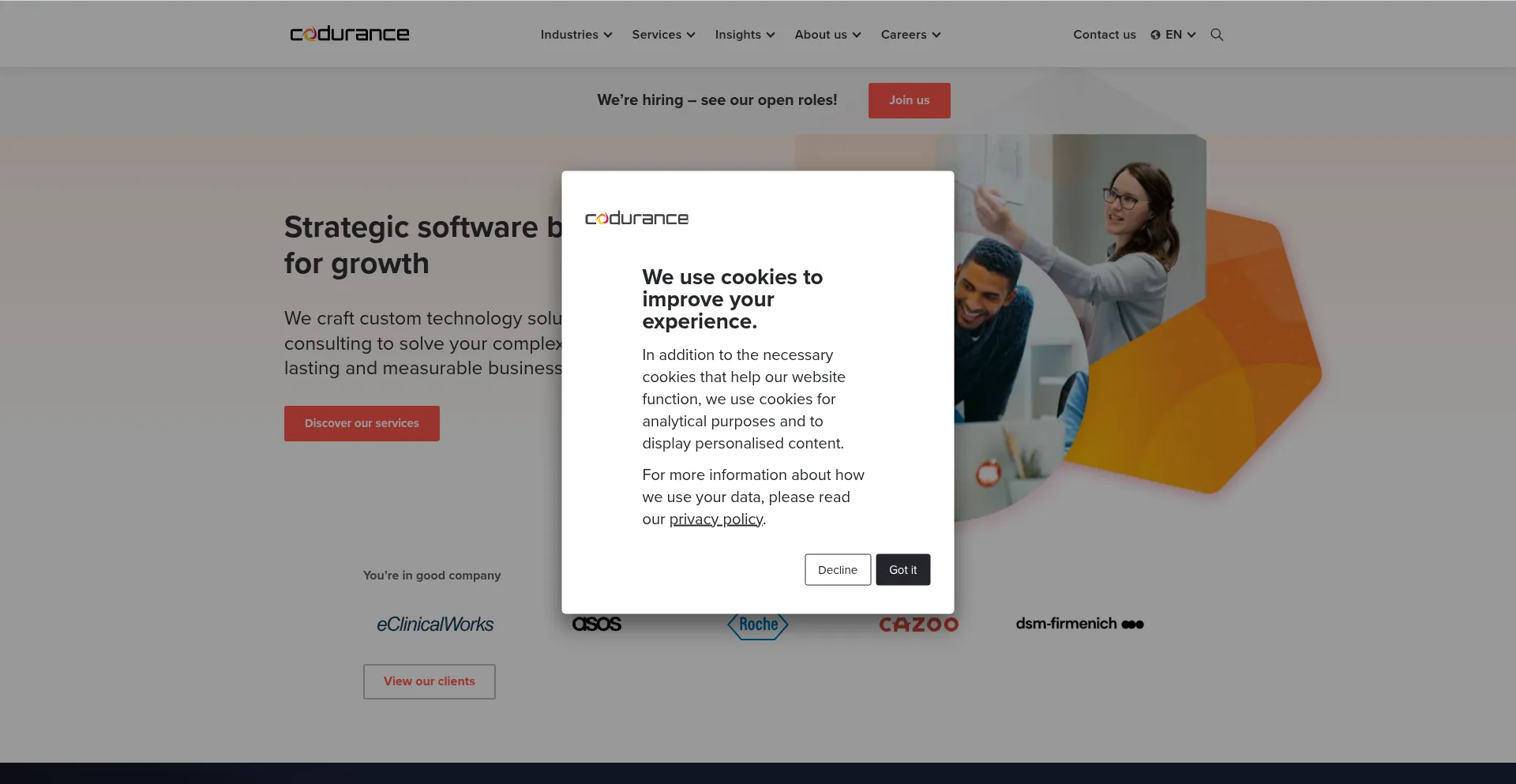Screen dimensions: 1516x784
Task: Click the search magnifier icon
Action: tap(1217, 35)
